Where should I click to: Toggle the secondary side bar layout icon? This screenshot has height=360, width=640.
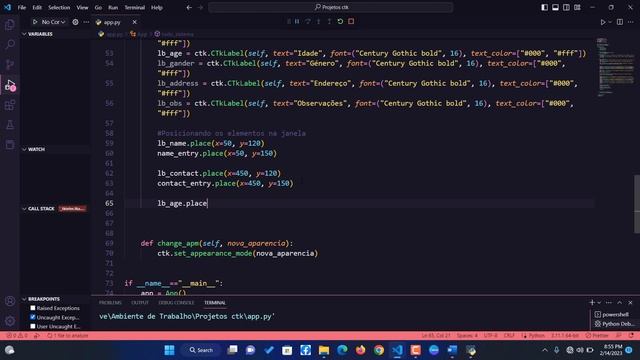[x=566, y=7]
